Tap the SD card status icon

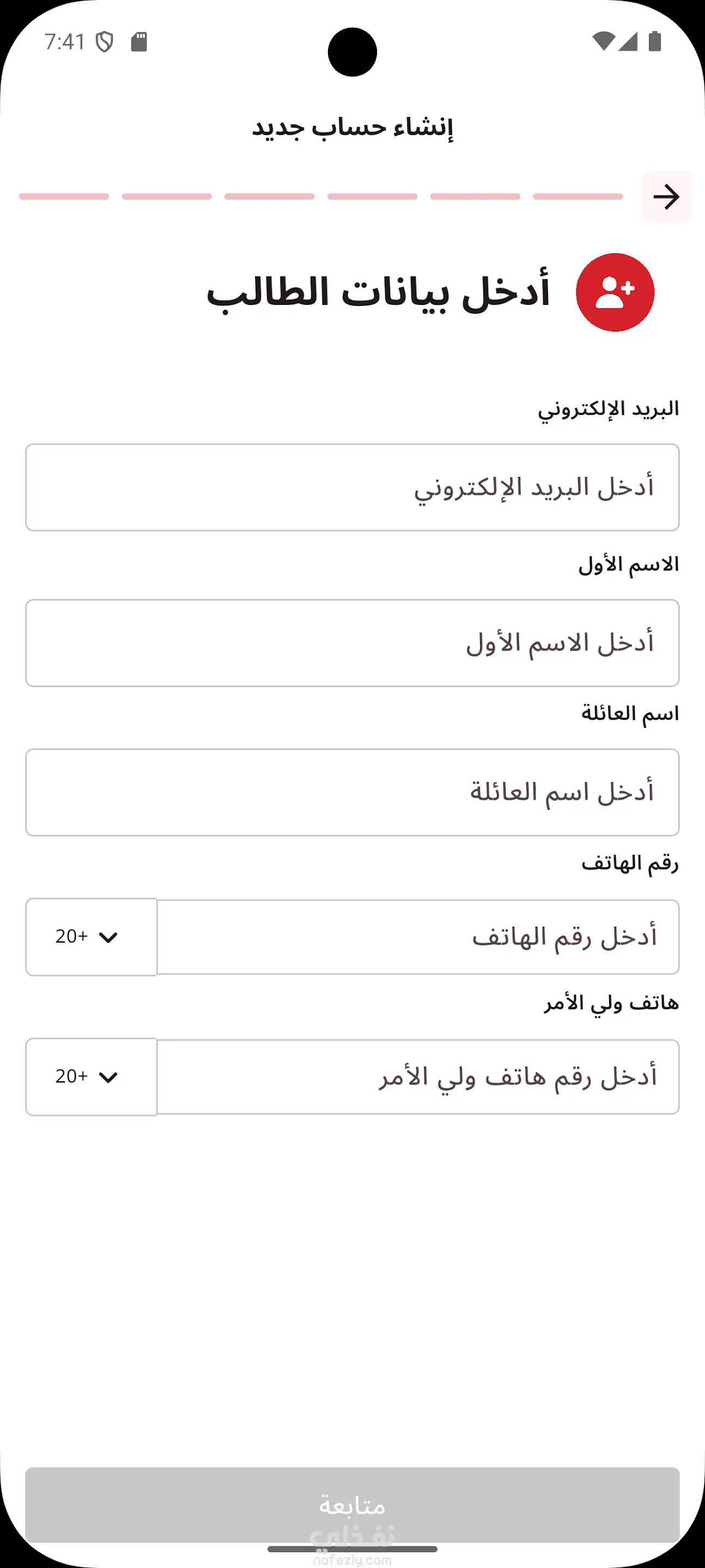tap(139, 41)
